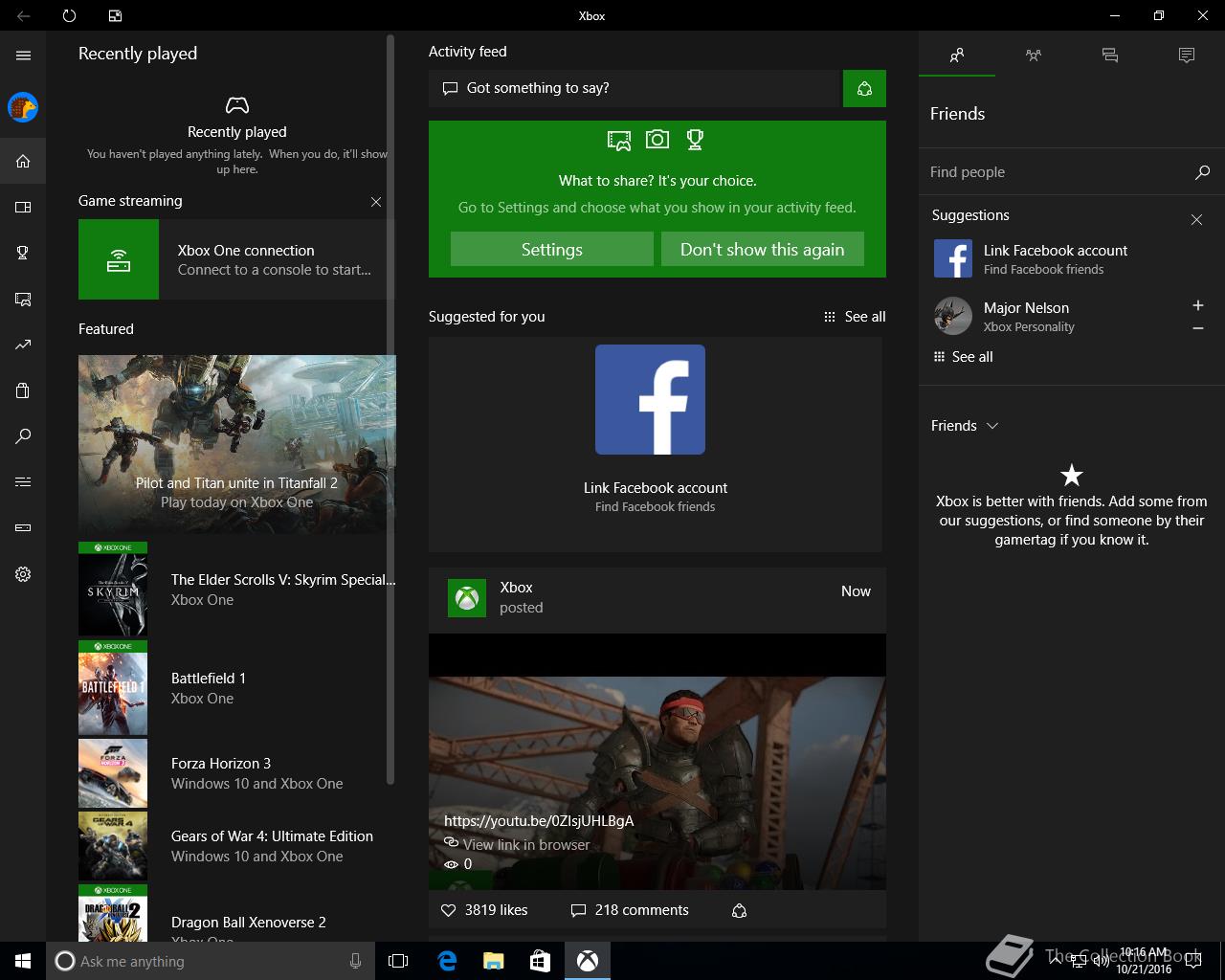Click the Settings button in green banner
This screenshot has height=980, width=1225.
click(x=552, y=249)
